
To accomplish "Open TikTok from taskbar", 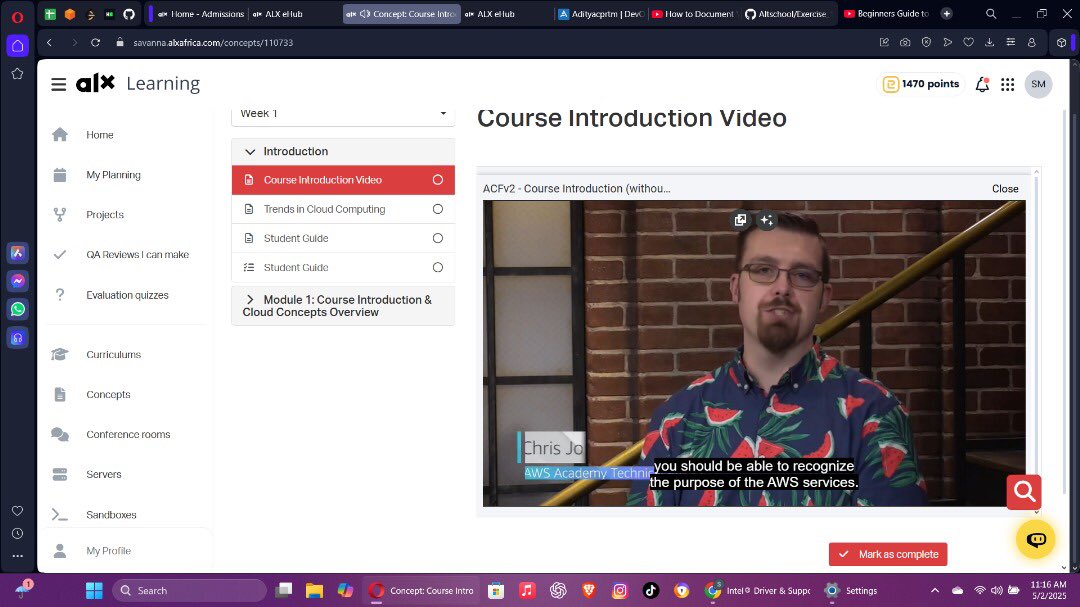I will 650,590.
